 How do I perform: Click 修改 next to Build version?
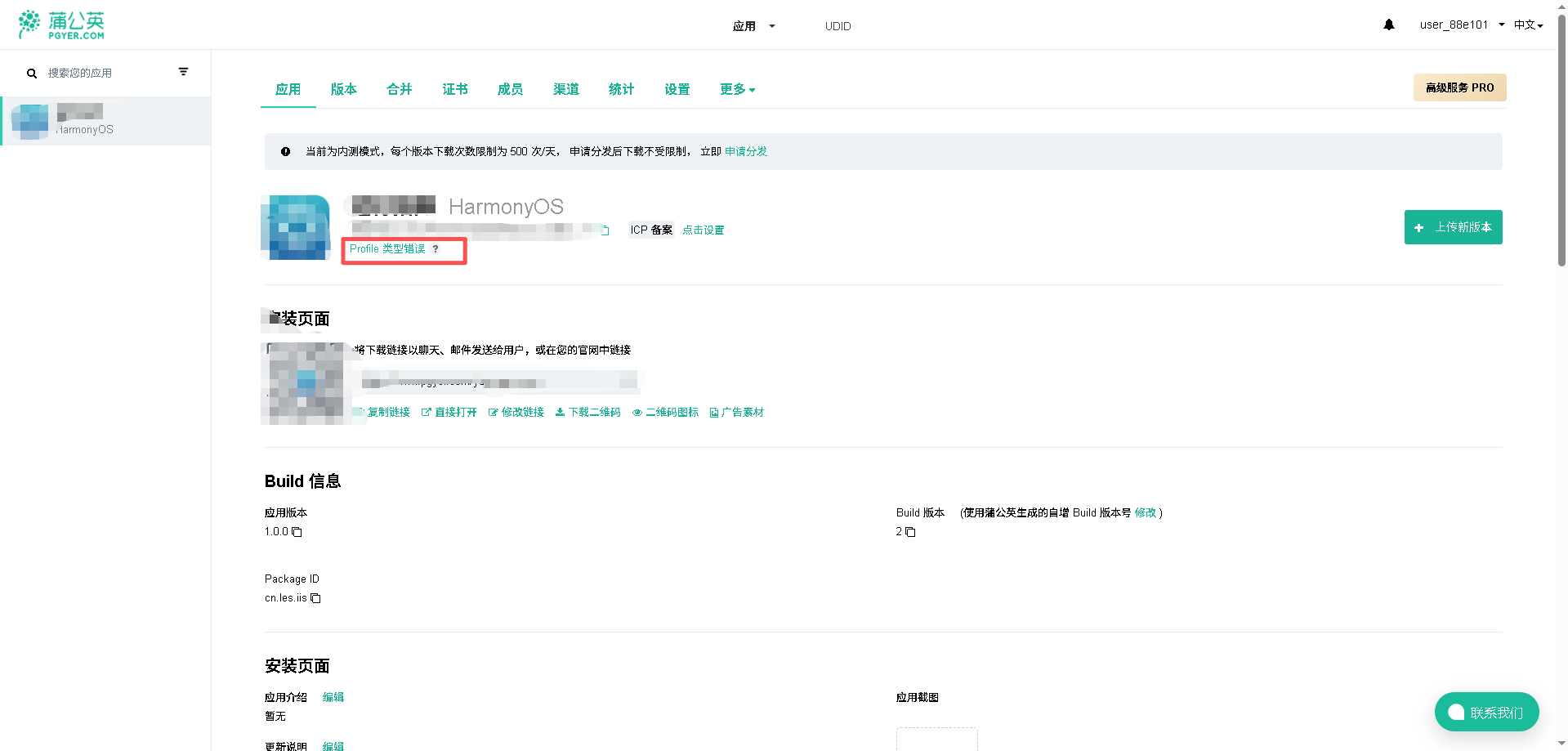click(x=1146, y=513)
